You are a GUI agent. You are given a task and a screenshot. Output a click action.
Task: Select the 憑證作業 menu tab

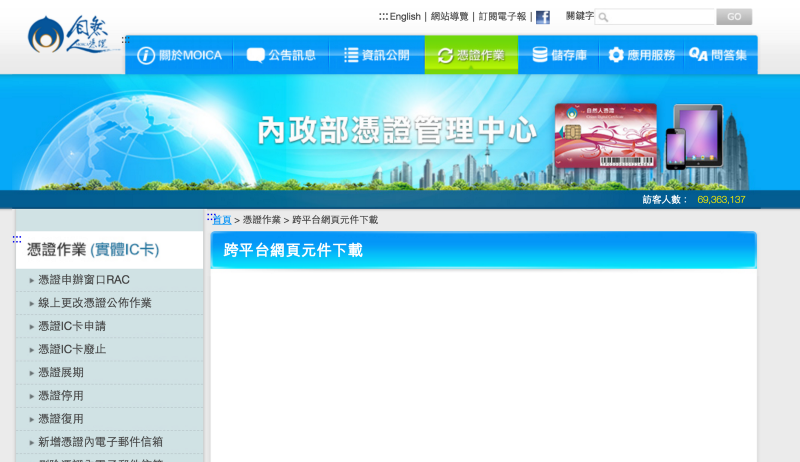(x=471, y=55)
